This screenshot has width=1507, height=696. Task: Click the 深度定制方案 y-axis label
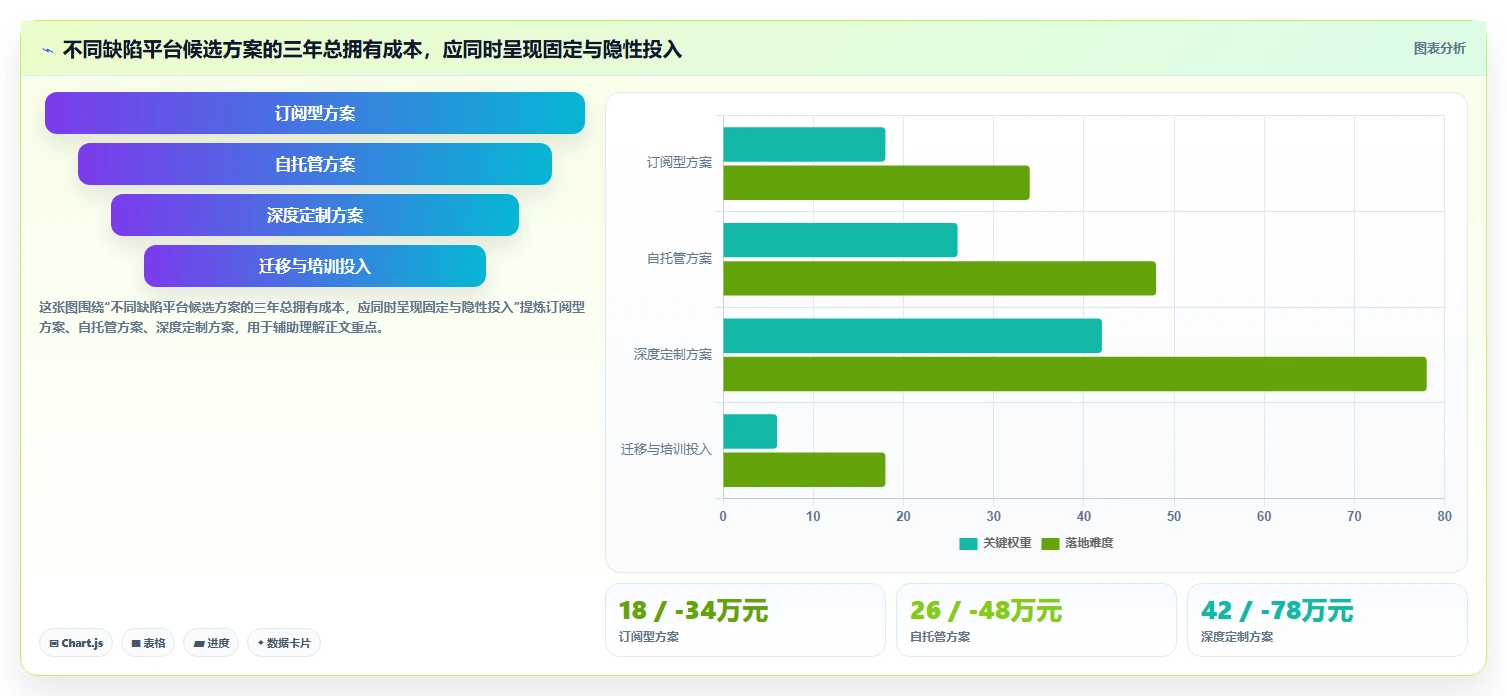tap(673, 355)
